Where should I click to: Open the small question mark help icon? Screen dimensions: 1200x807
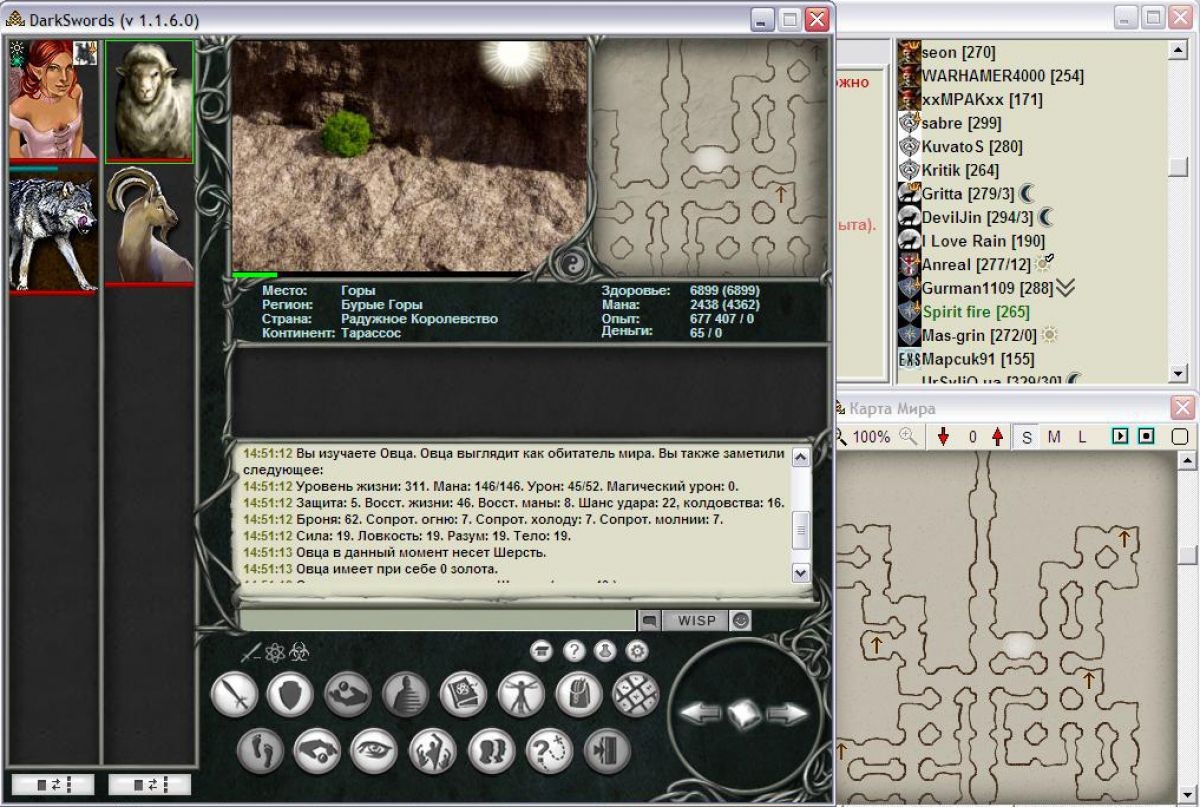[x=574, y=651]
